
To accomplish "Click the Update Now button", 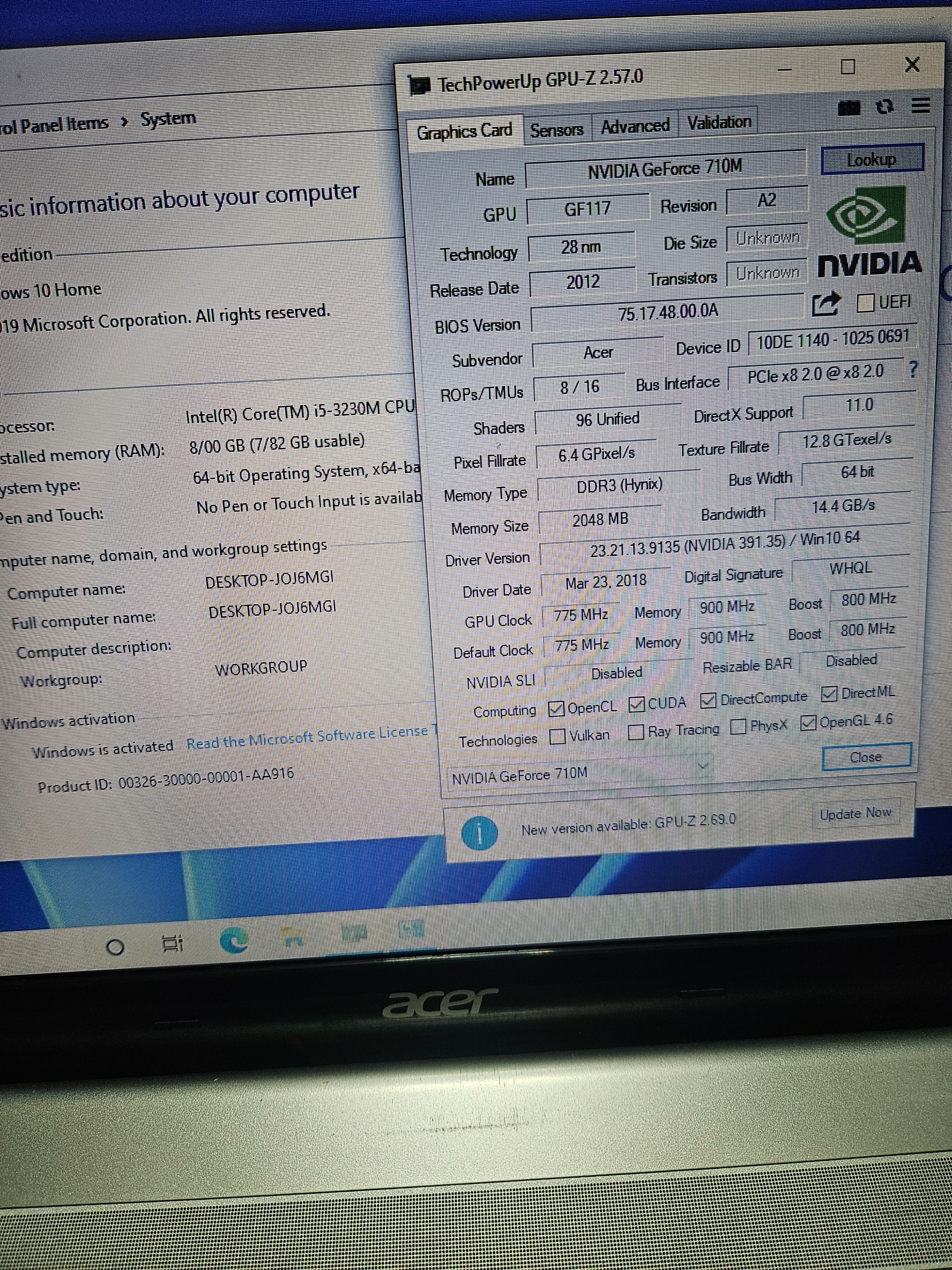I will point(854,814).
